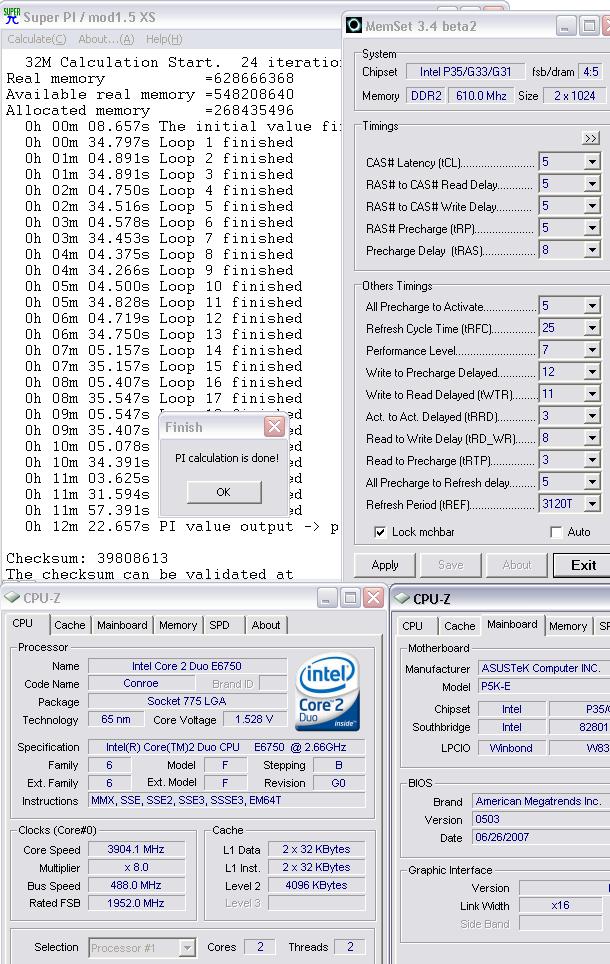
Task: Click the Bus Speed 488.0 MHz field
Action: coord(136,885)
